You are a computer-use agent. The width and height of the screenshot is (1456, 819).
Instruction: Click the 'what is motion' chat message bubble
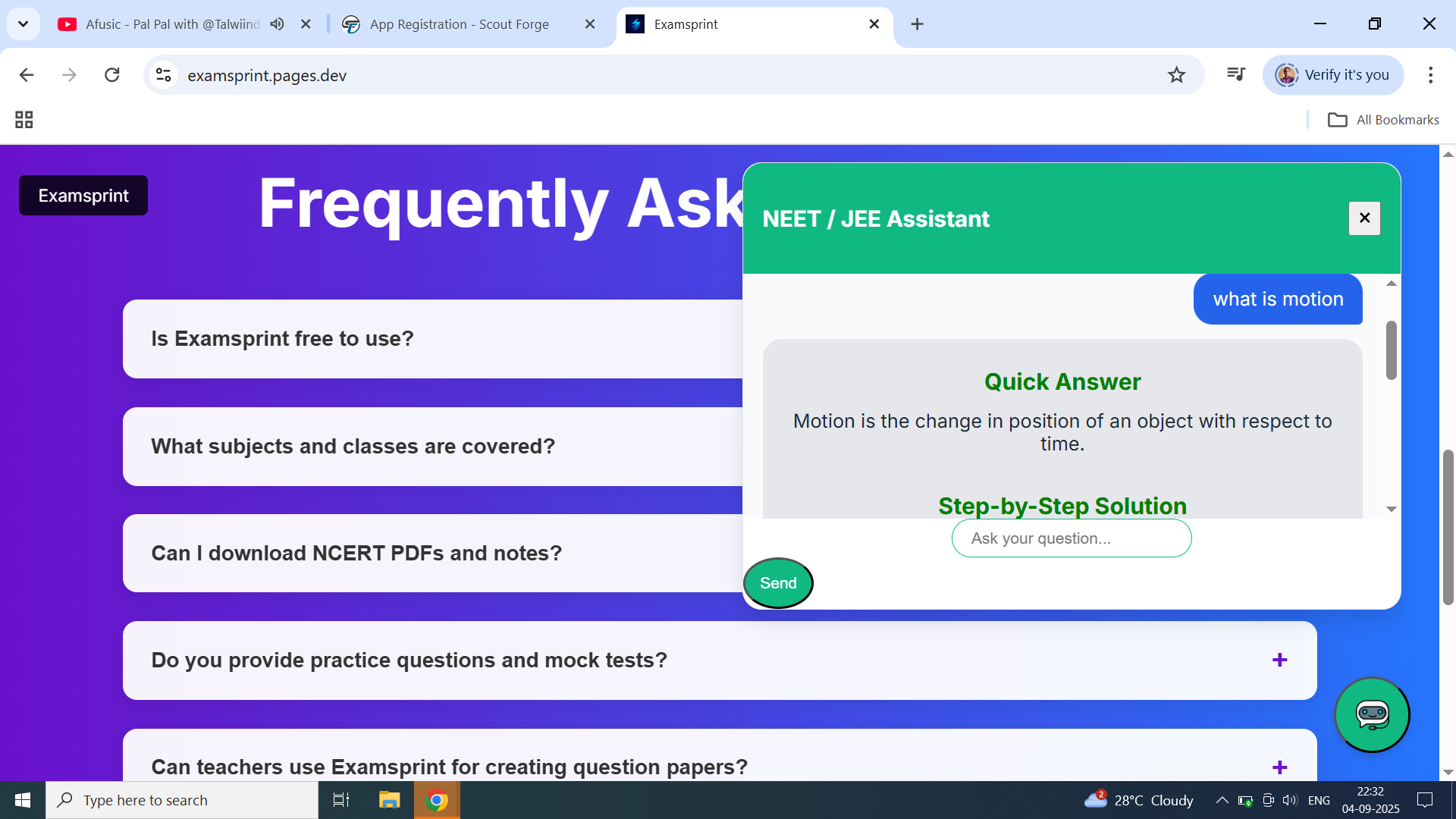coord(1278,300)
